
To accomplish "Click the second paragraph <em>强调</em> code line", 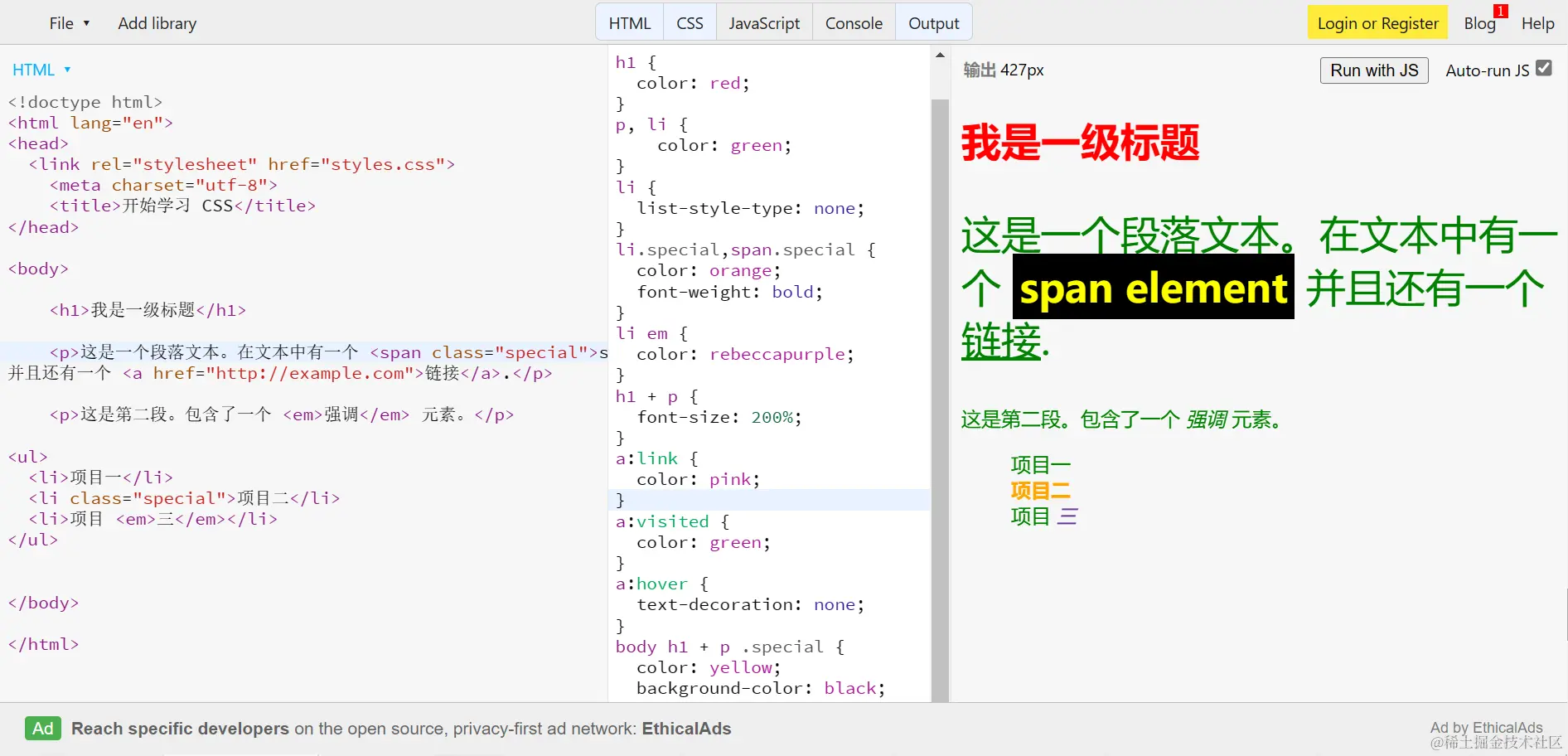I will [282, 414].
